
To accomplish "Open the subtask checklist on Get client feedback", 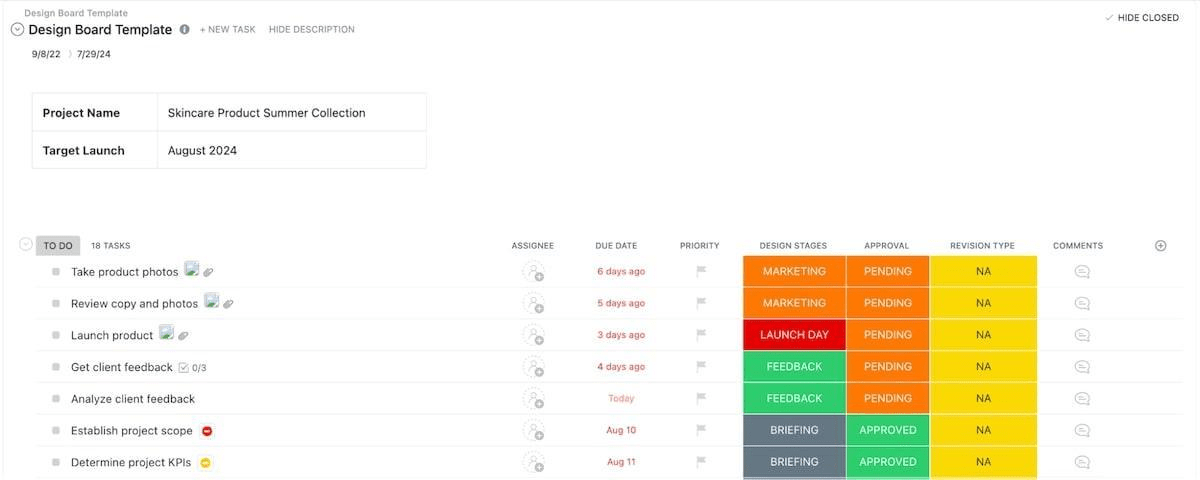I will pyautogui.click(x=191, y=368).
